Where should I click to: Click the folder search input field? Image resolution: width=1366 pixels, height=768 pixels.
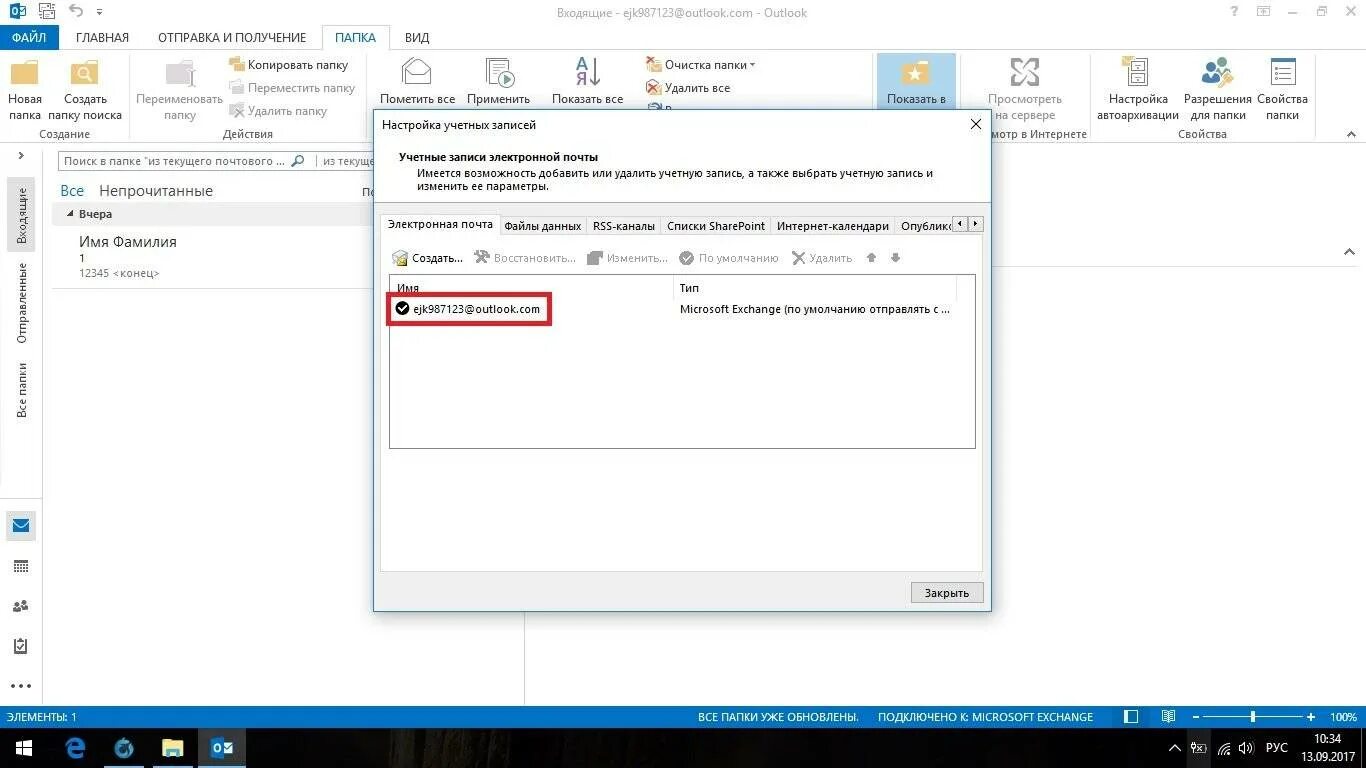pos(186,161)
